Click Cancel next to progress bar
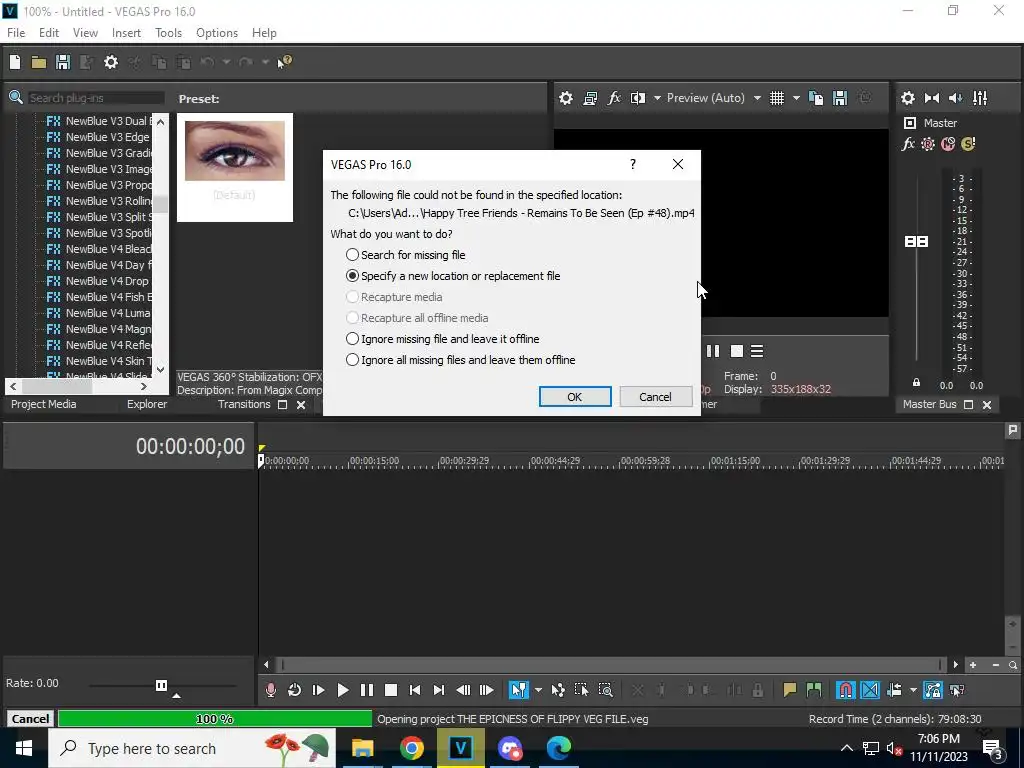 pyautogui.click(x=30, y=718)
